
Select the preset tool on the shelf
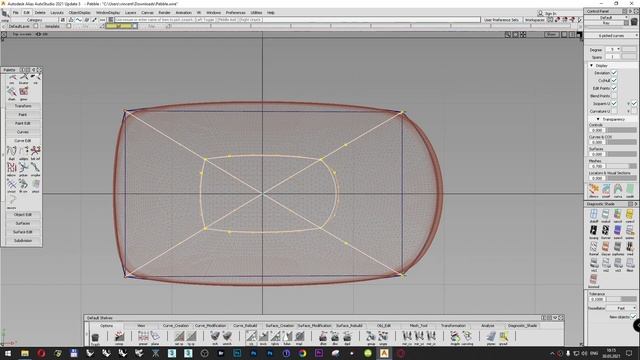click(143, 337)
